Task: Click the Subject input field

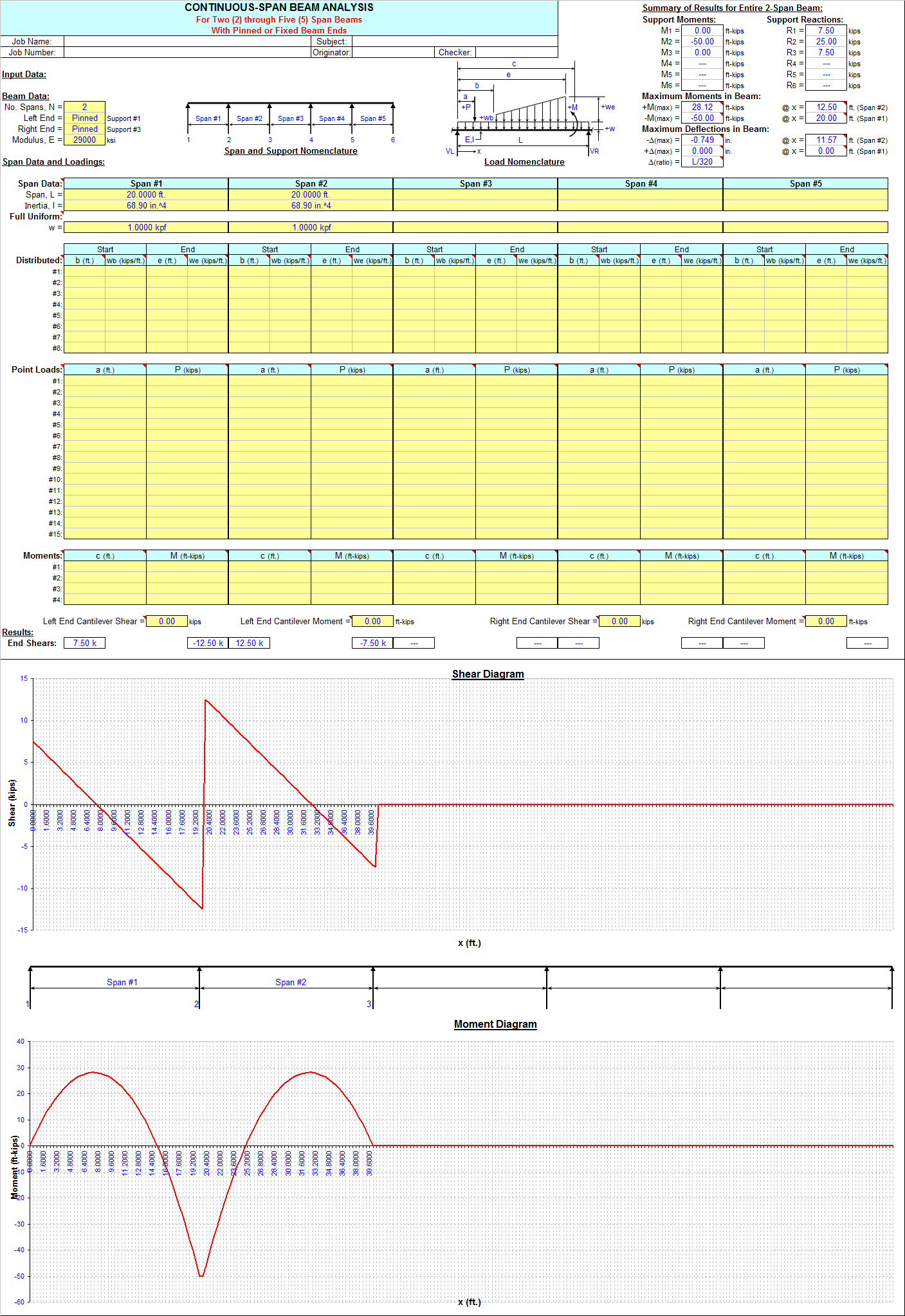Action: [x=455, y=41]
